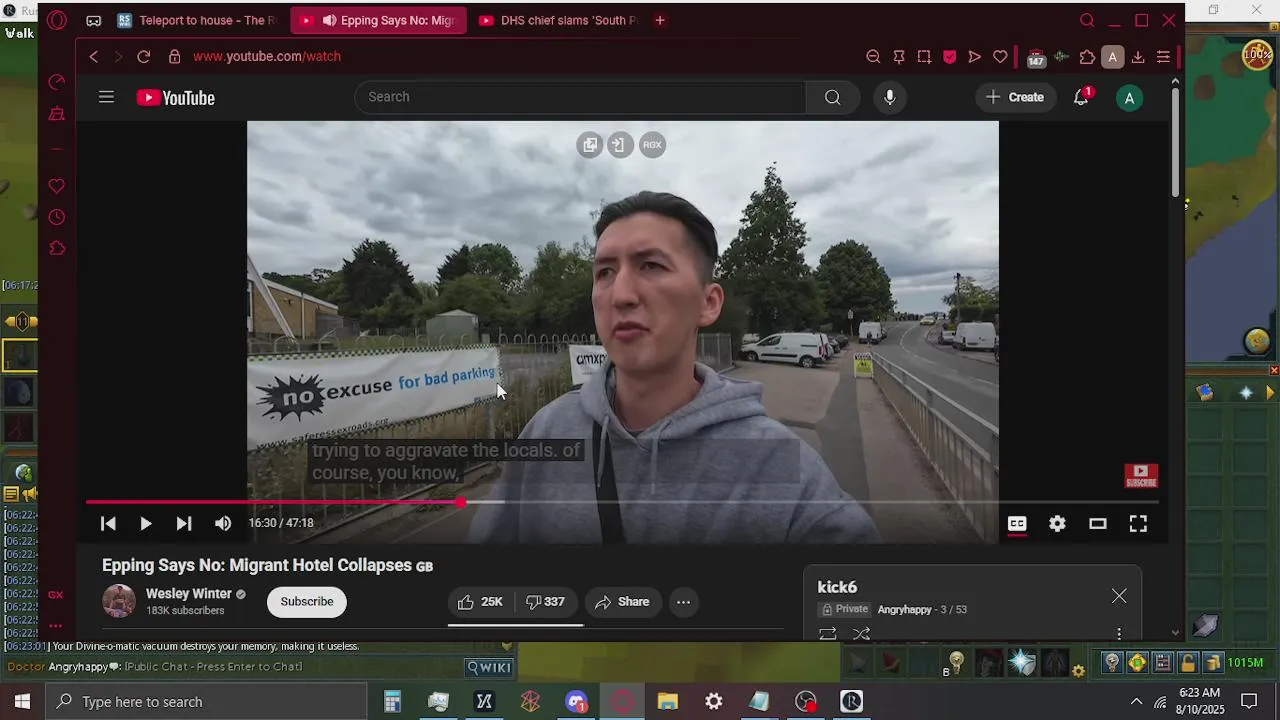
Task: Subscribe to Wesley Winter
Action: (307, 602)
